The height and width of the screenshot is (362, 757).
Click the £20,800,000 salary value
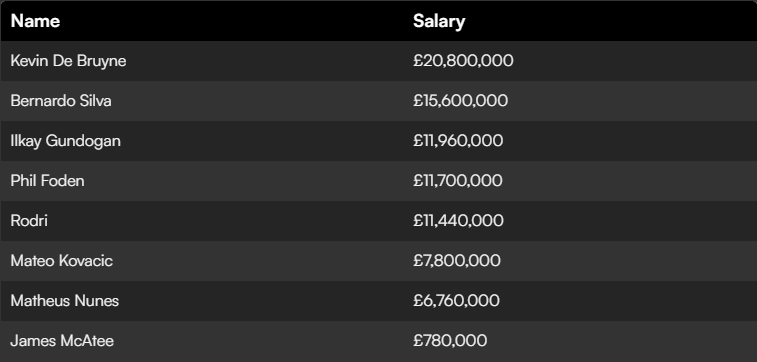pos(463,61)
